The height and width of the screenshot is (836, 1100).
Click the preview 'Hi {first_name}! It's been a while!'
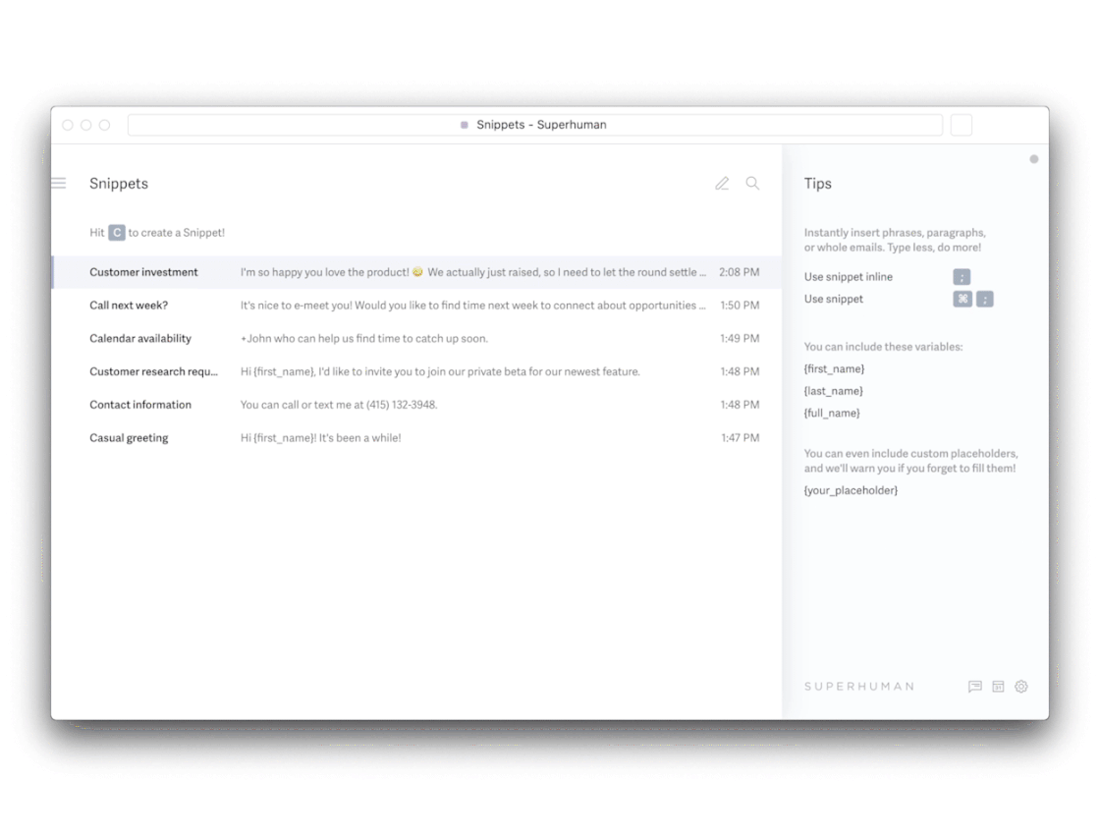[x=321, y=437]
